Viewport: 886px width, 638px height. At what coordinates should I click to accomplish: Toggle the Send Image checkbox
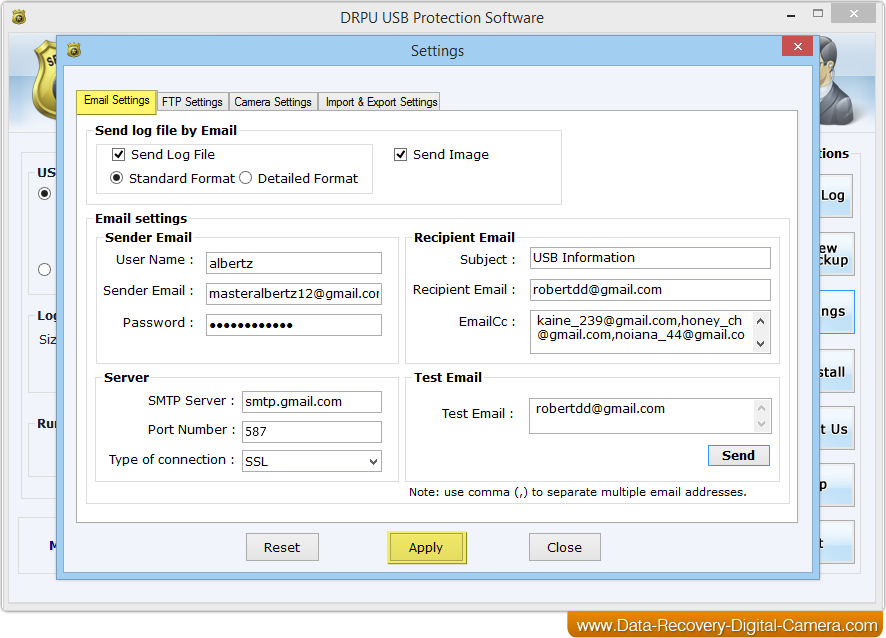pos(401,154)
